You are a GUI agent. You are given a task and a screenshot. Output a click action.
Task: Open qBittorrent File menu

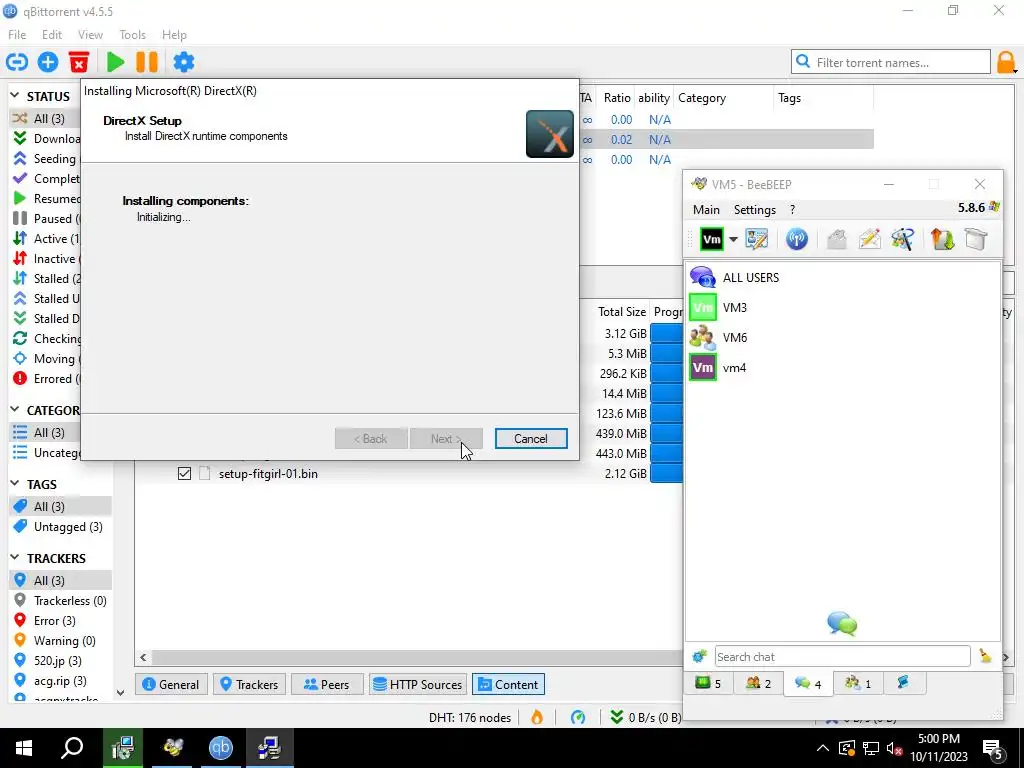coord(17,35)
